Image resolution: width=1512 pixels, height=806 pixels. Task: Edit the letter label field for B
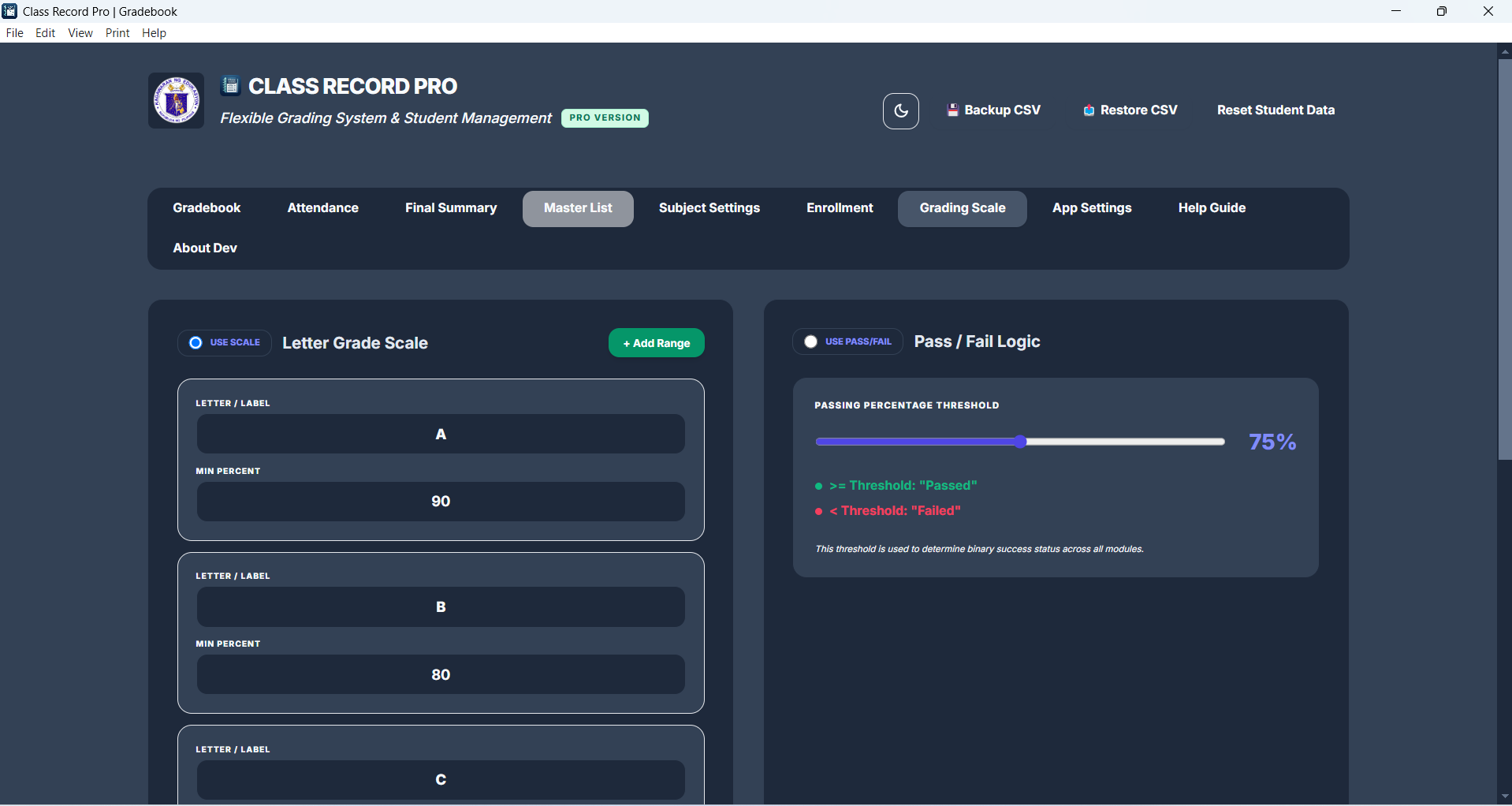(x=441, y=607)
